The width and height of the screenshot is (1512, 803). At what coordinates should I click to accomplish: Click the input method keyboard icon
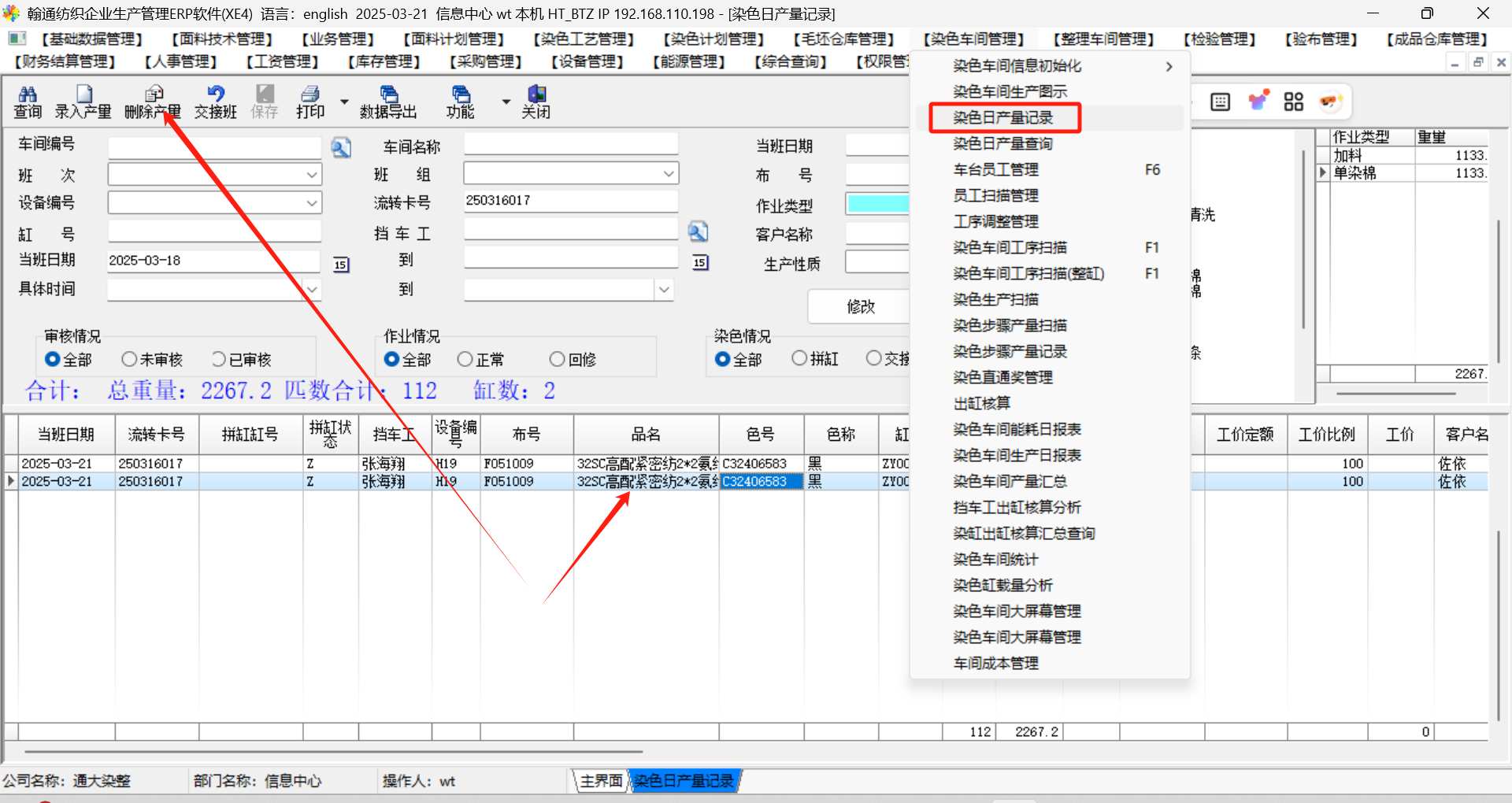coord(1220,102)
